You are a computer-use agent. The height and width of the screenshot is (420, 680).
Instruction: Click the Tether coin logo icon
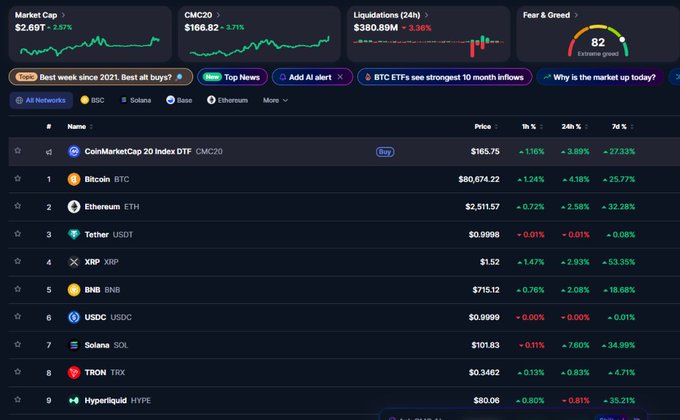(x=74, y=234)
